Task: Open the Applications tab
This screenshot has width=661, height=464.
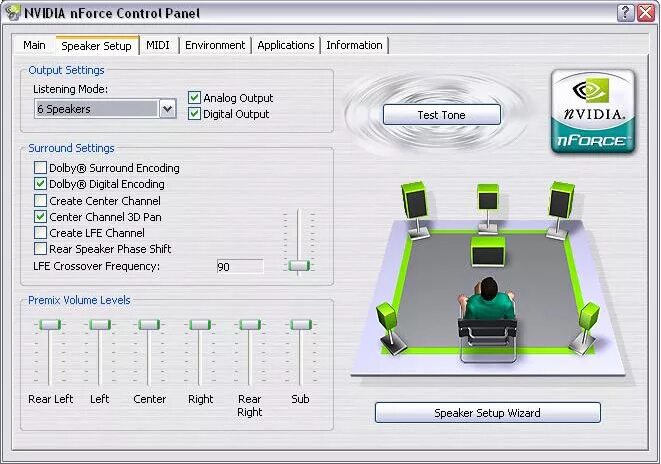Action: [x=286, y=45]
